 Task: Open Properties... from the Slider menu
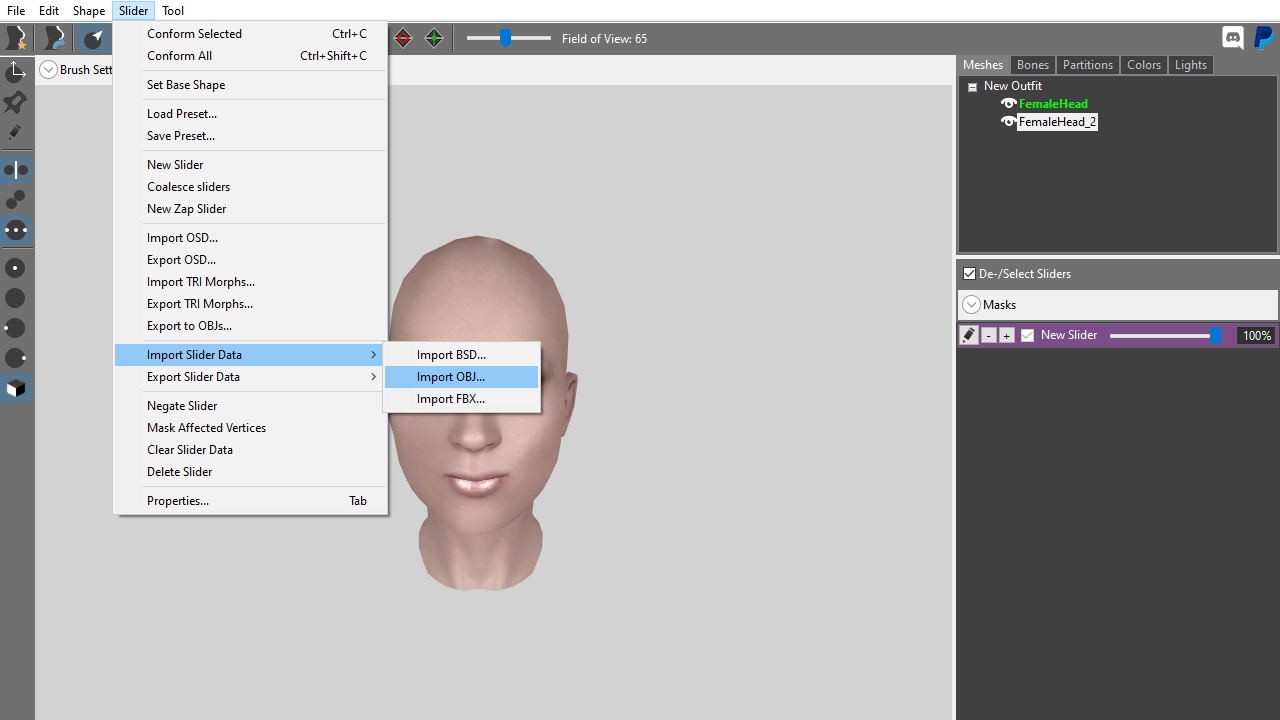coord(250,501)
